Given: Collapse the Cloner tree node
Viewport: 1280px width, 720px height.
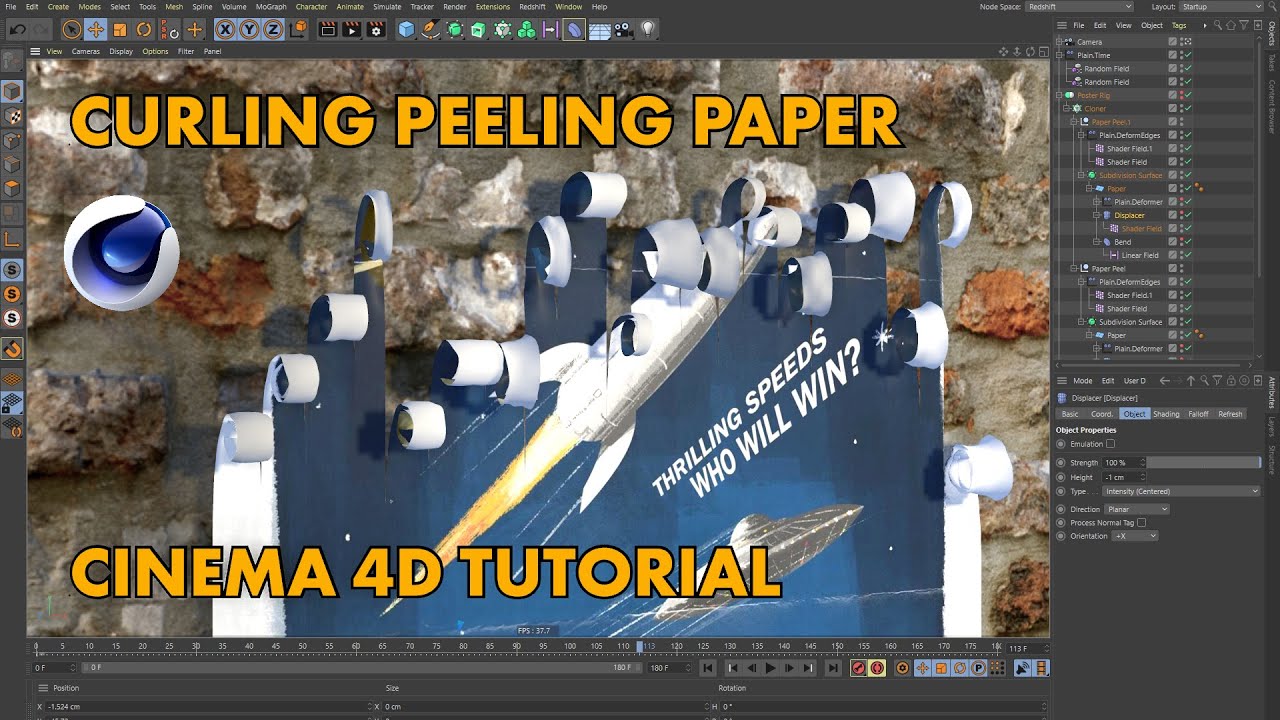Looking at the screenshot, I should click(1068, 108).
